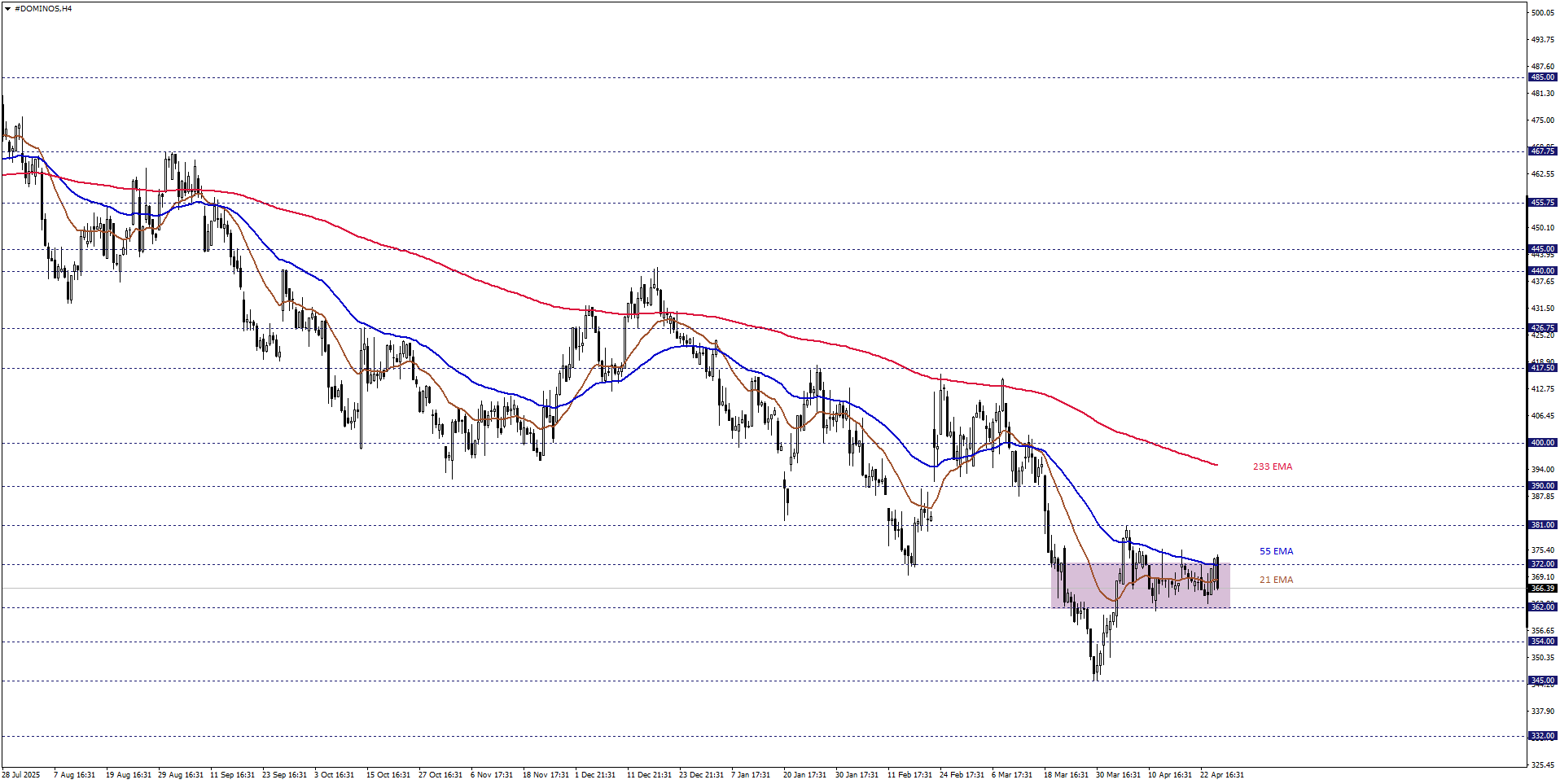Click the 28 Jul 2025 date label
1560x784 pixels.
click(x=21, y=775)
